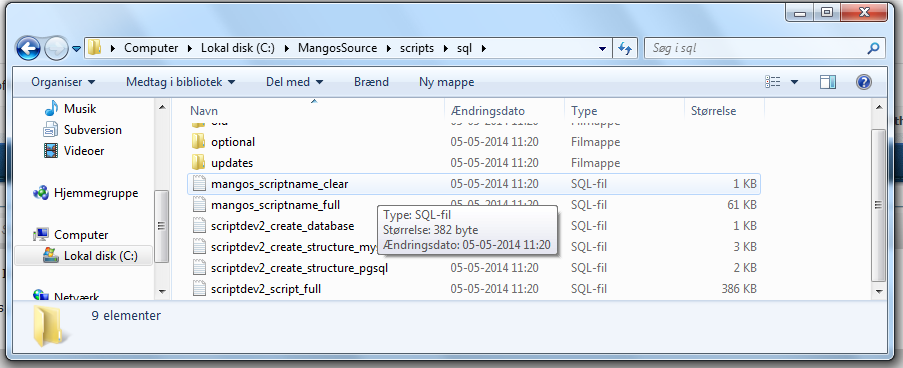The image size is (903, 368).
Task: Open the 'Del med' menu
Action: point(294,82)
